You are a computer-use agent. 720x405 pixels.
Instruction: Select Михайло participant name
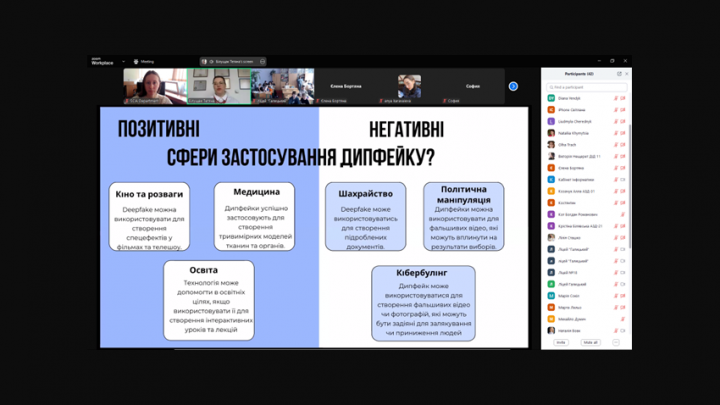pyautogui.click(x=572, y=319)
